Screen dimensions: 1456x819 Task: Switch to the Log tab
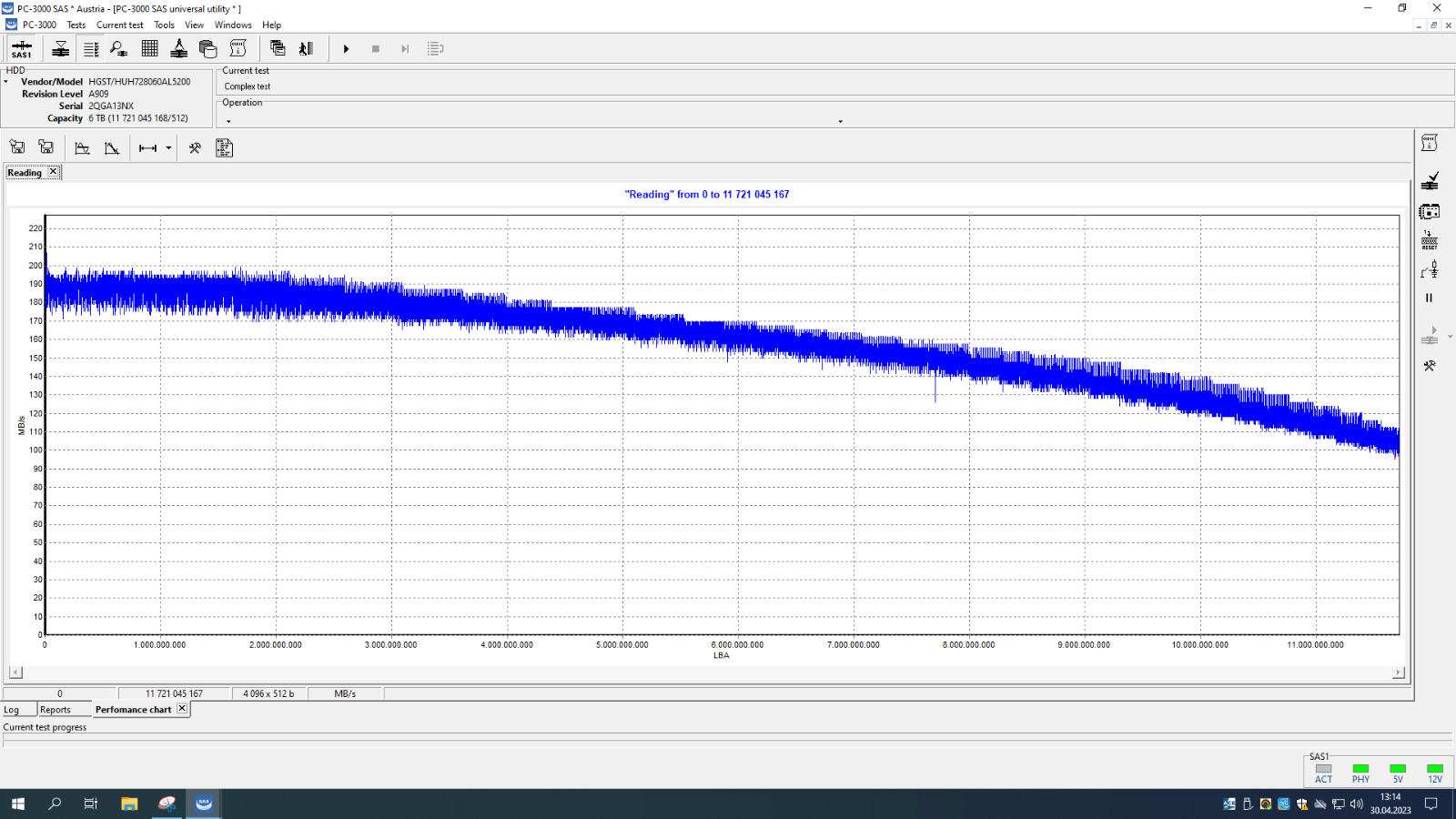[x=12, y=710]
